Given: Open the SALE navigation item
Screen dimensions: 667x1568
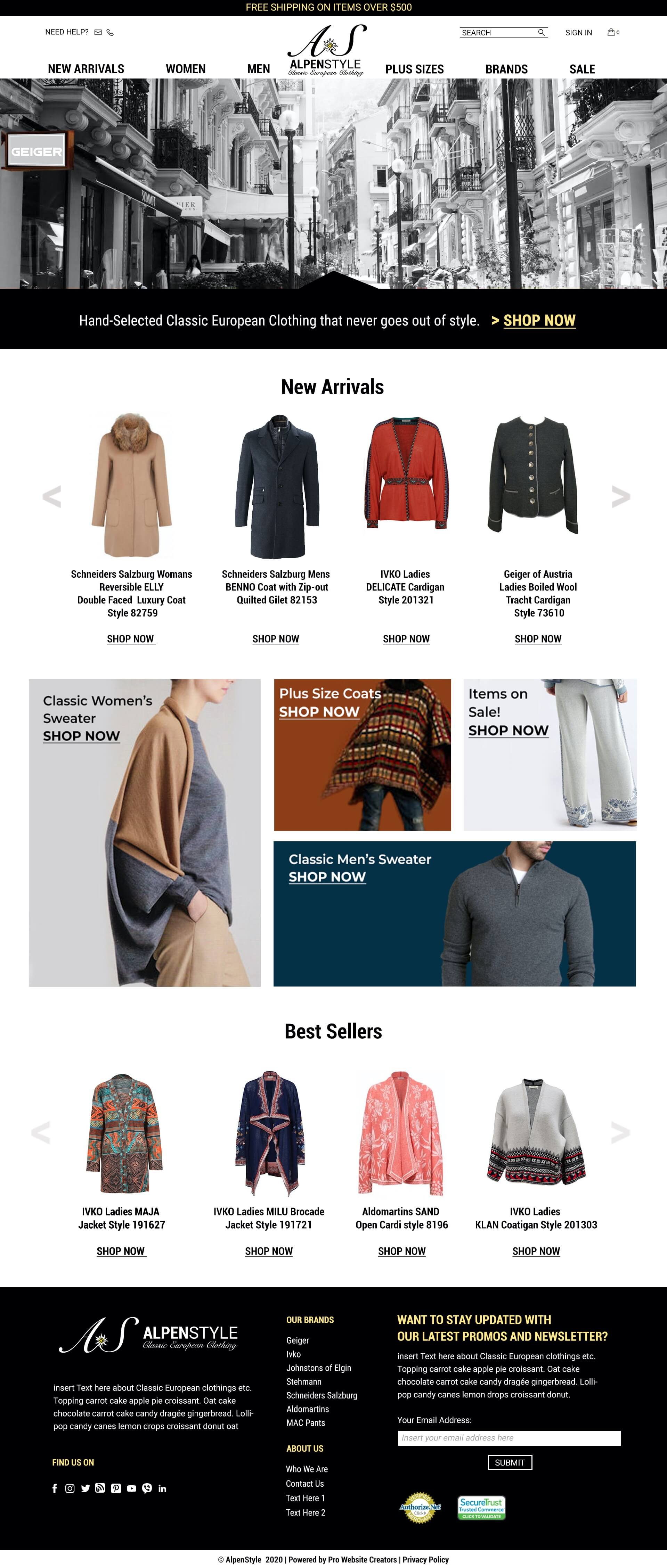Looking at the screenshot, I should [x=582, y=69].
